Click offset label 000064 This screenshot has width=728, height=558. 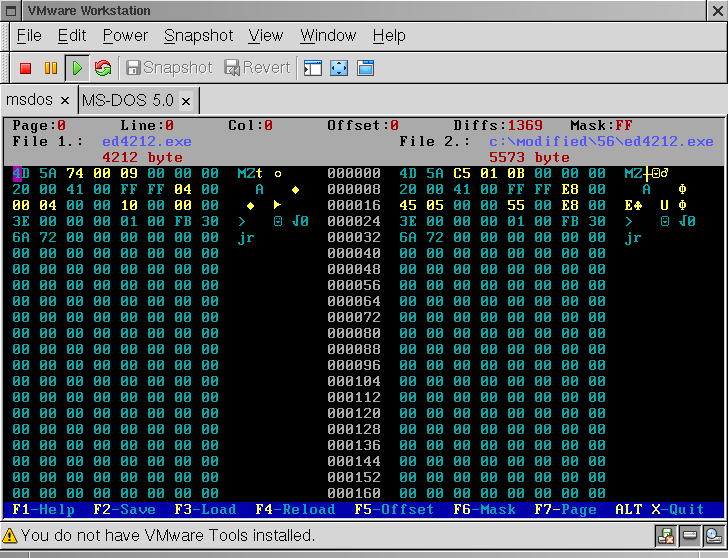point(354,301)
